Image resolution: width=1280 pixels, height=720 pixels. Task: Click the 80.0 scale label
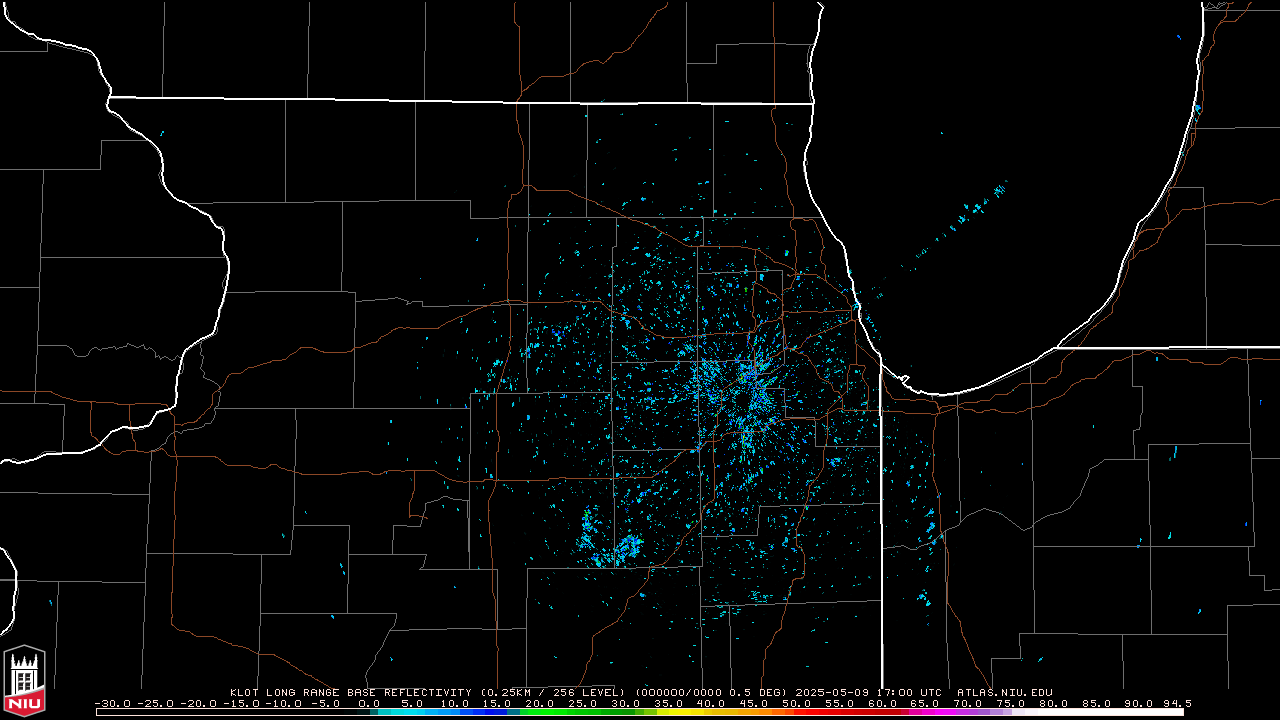1052,703
